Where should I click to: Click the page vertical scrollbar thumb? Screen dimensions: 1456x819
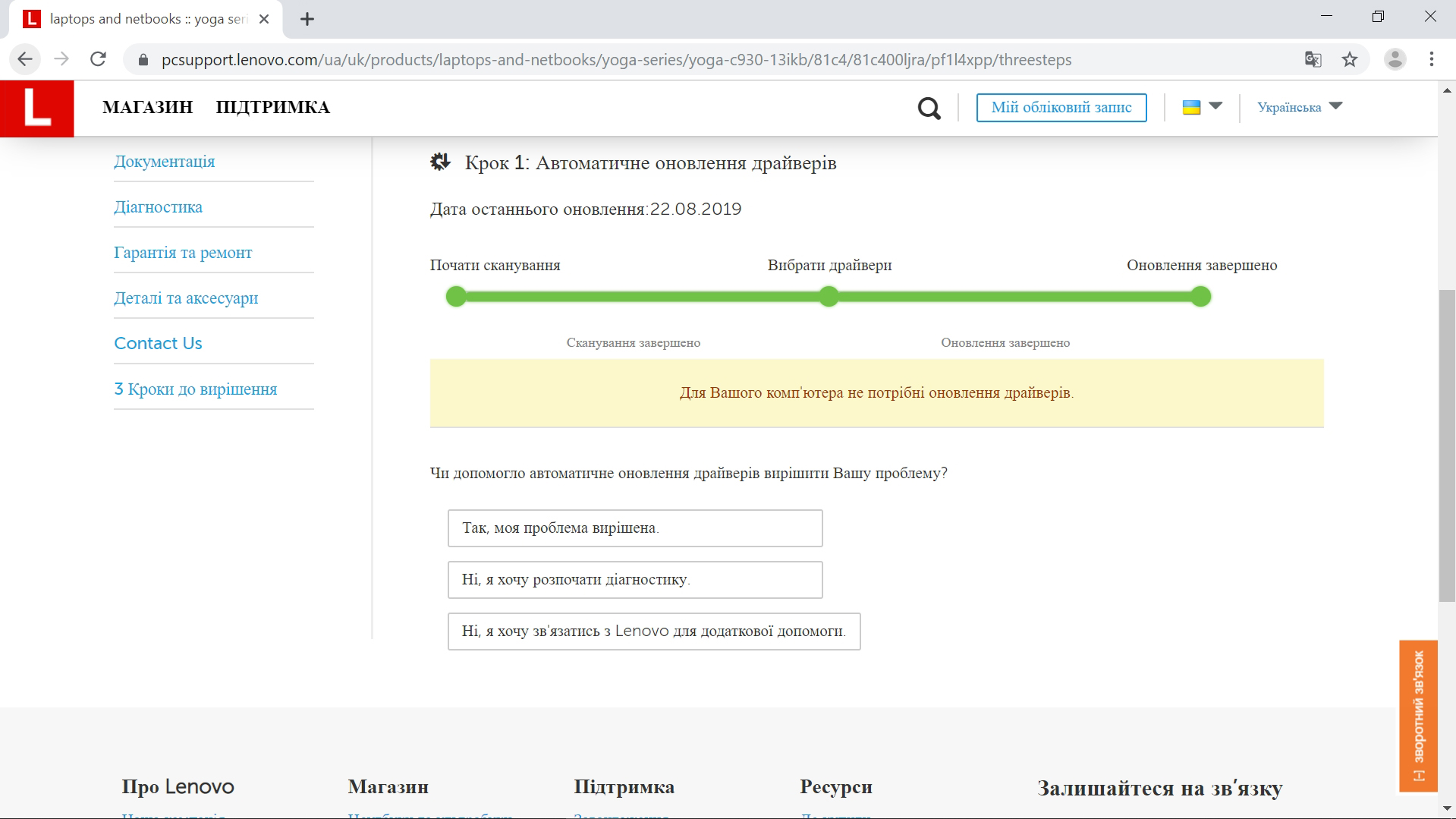click(x=1447, y=446)
